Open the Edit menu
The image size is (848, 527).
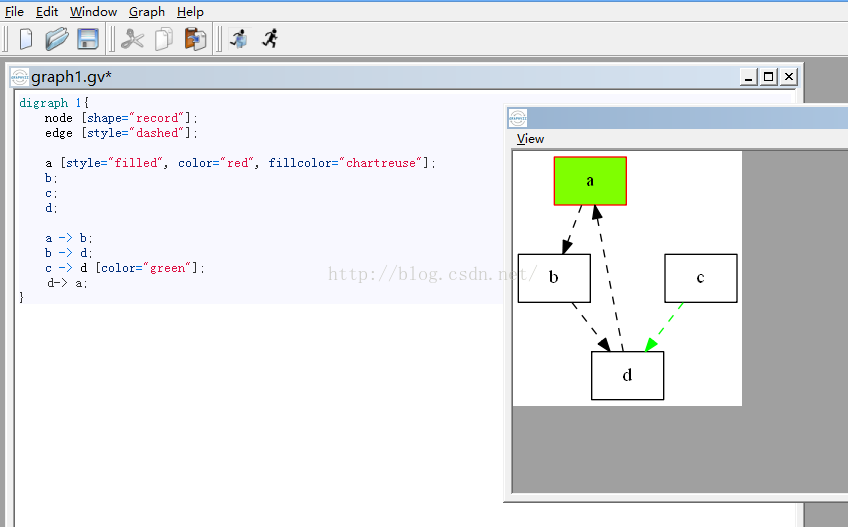tap(47, 11)
